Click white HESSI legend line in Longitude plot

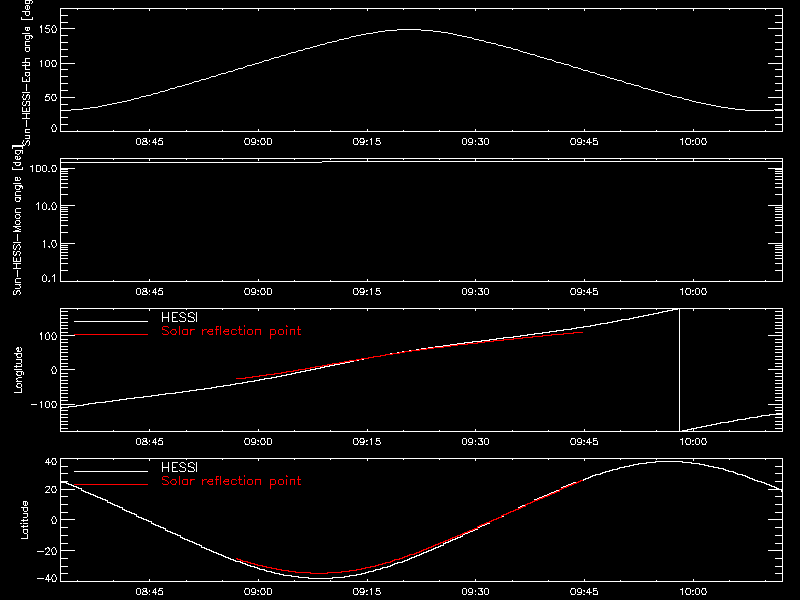coord(111,321)
